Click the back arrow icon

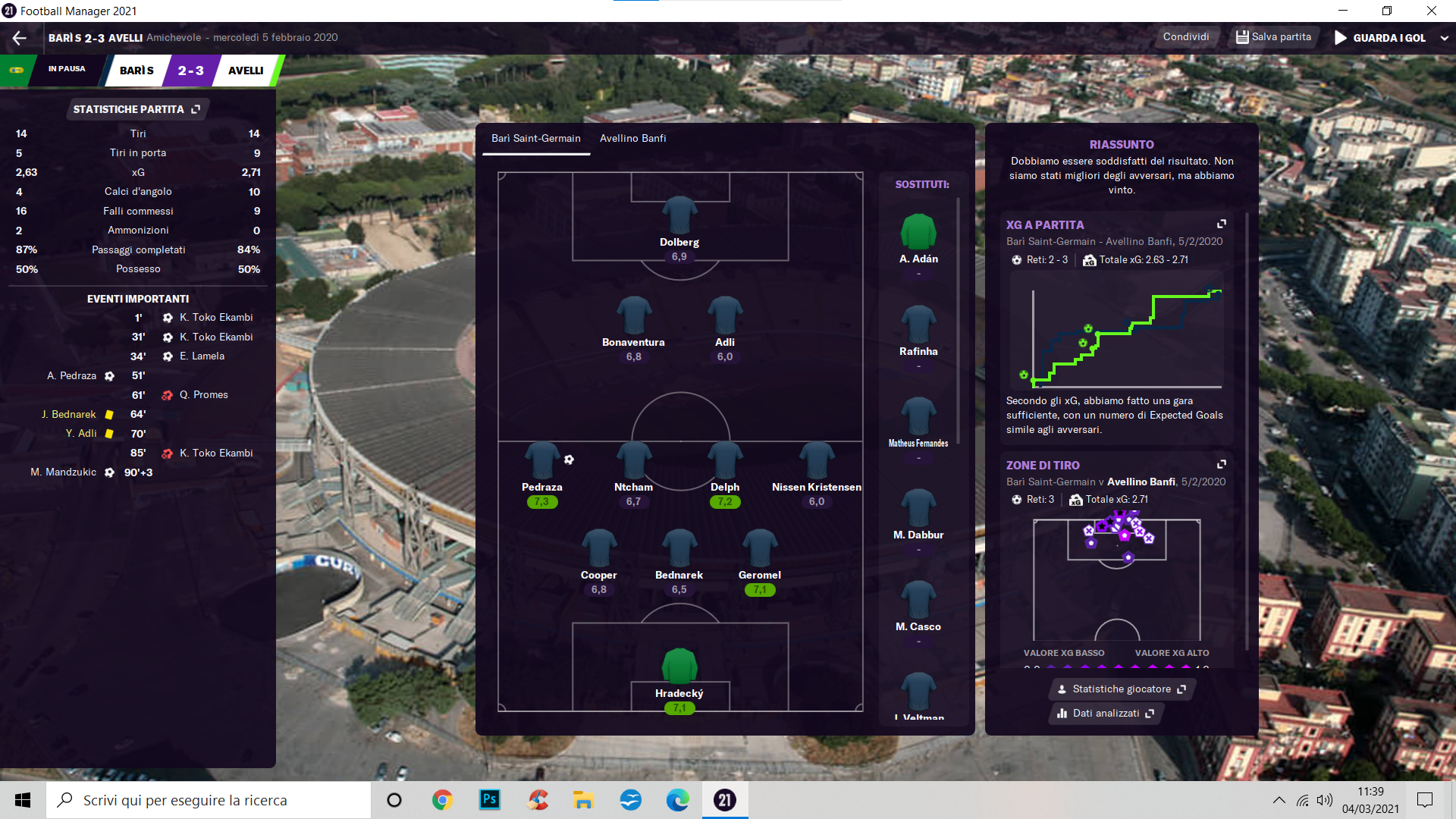click(x=20, y=37)
